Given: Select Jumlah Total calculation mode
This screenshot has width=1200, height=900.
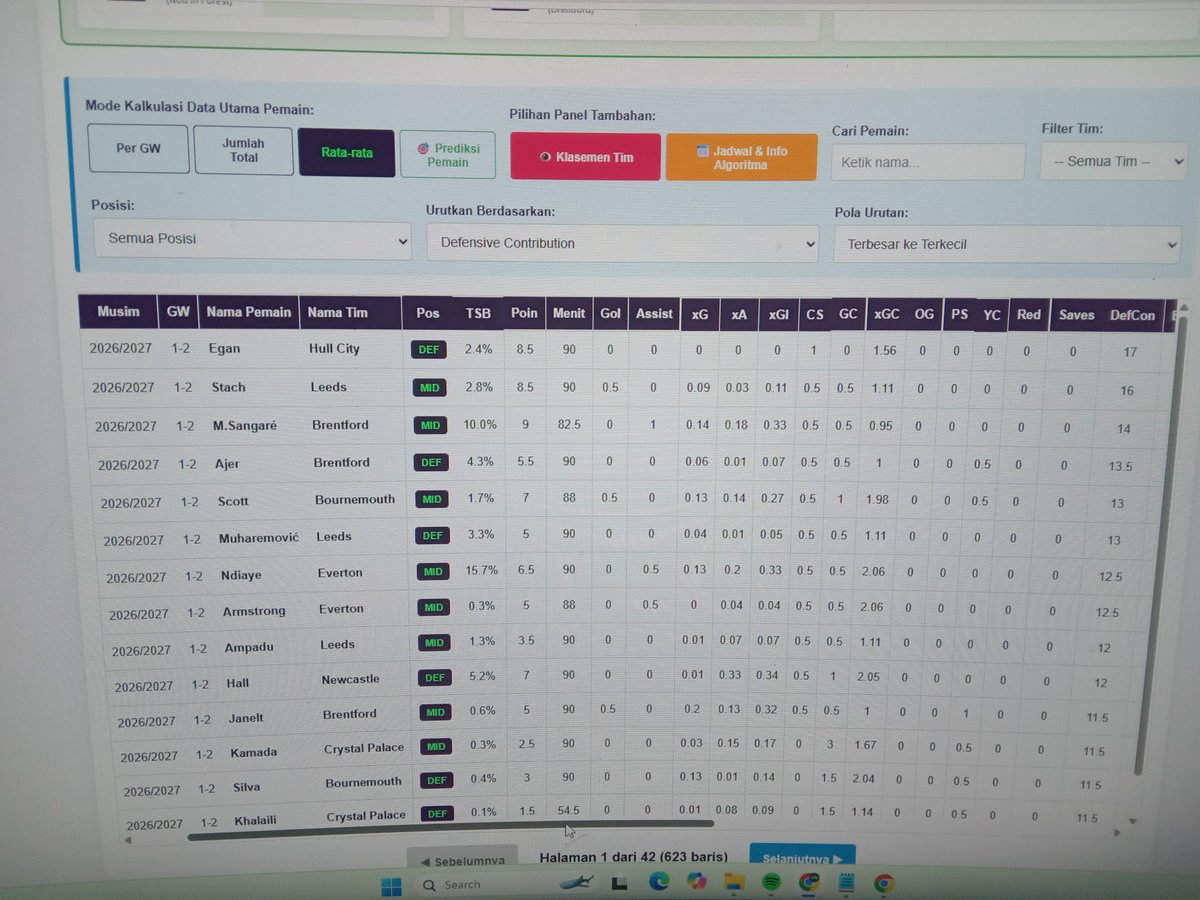Looking at the screenshot, I should (243, 151).
